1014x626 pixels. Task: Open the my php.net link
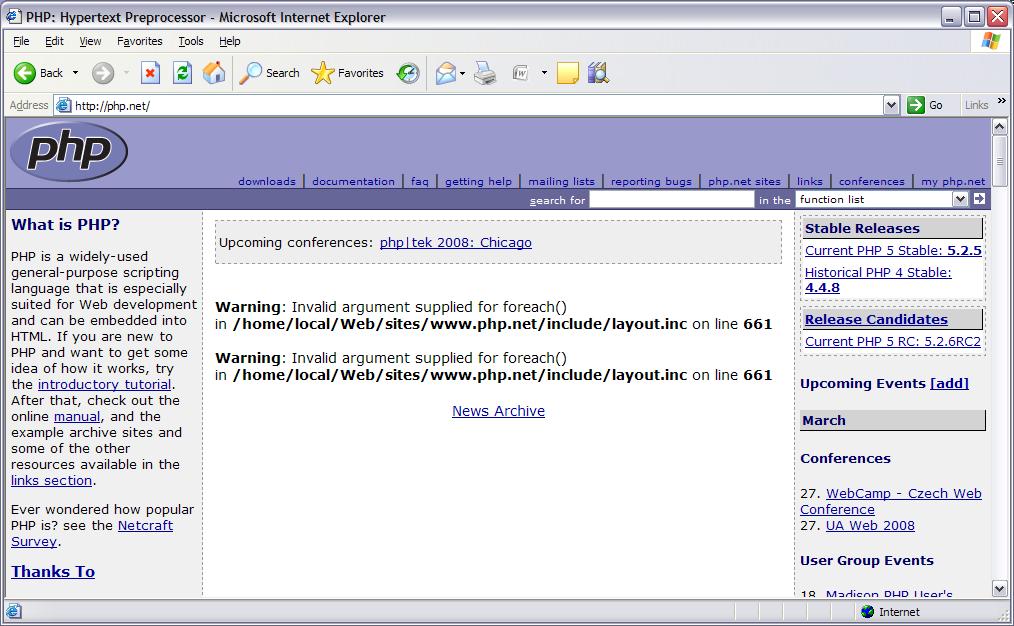coord(953,182)
